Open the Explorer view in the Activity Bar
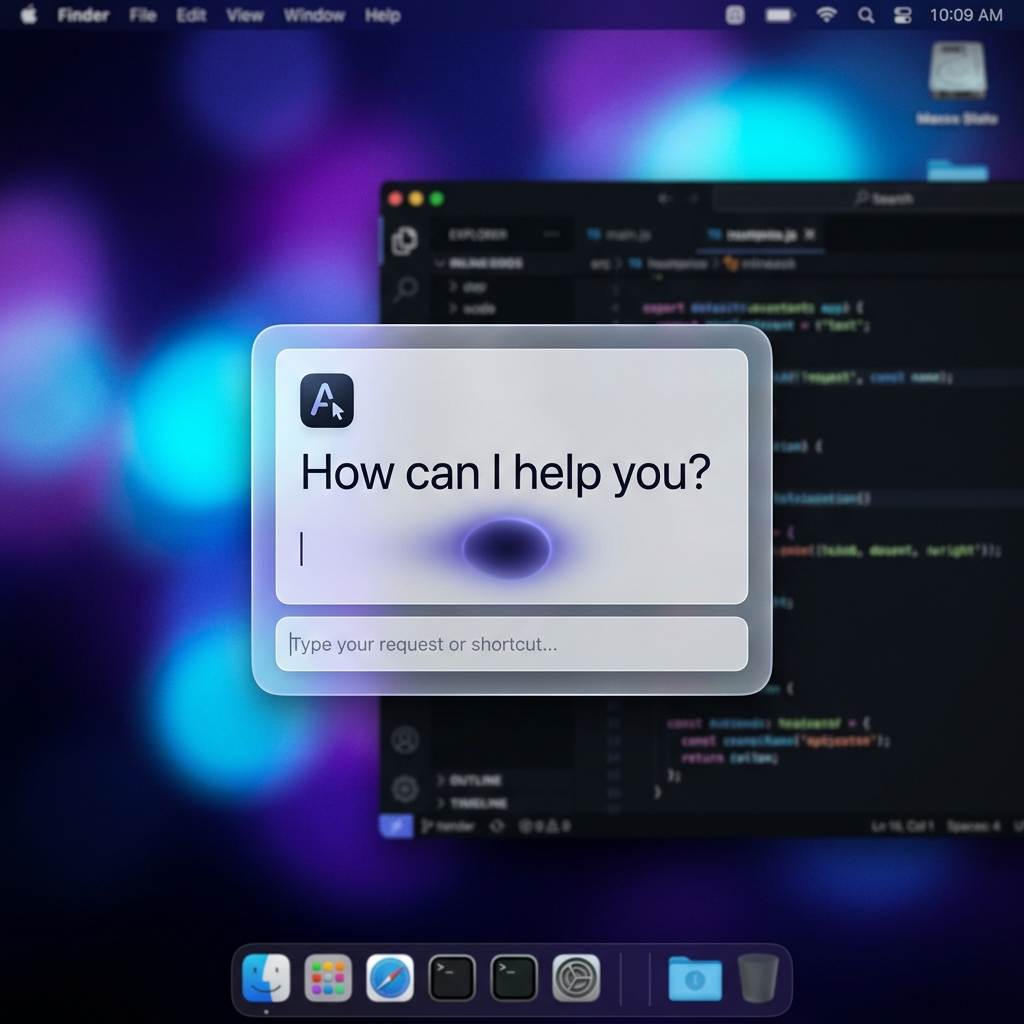 point(405,238)
